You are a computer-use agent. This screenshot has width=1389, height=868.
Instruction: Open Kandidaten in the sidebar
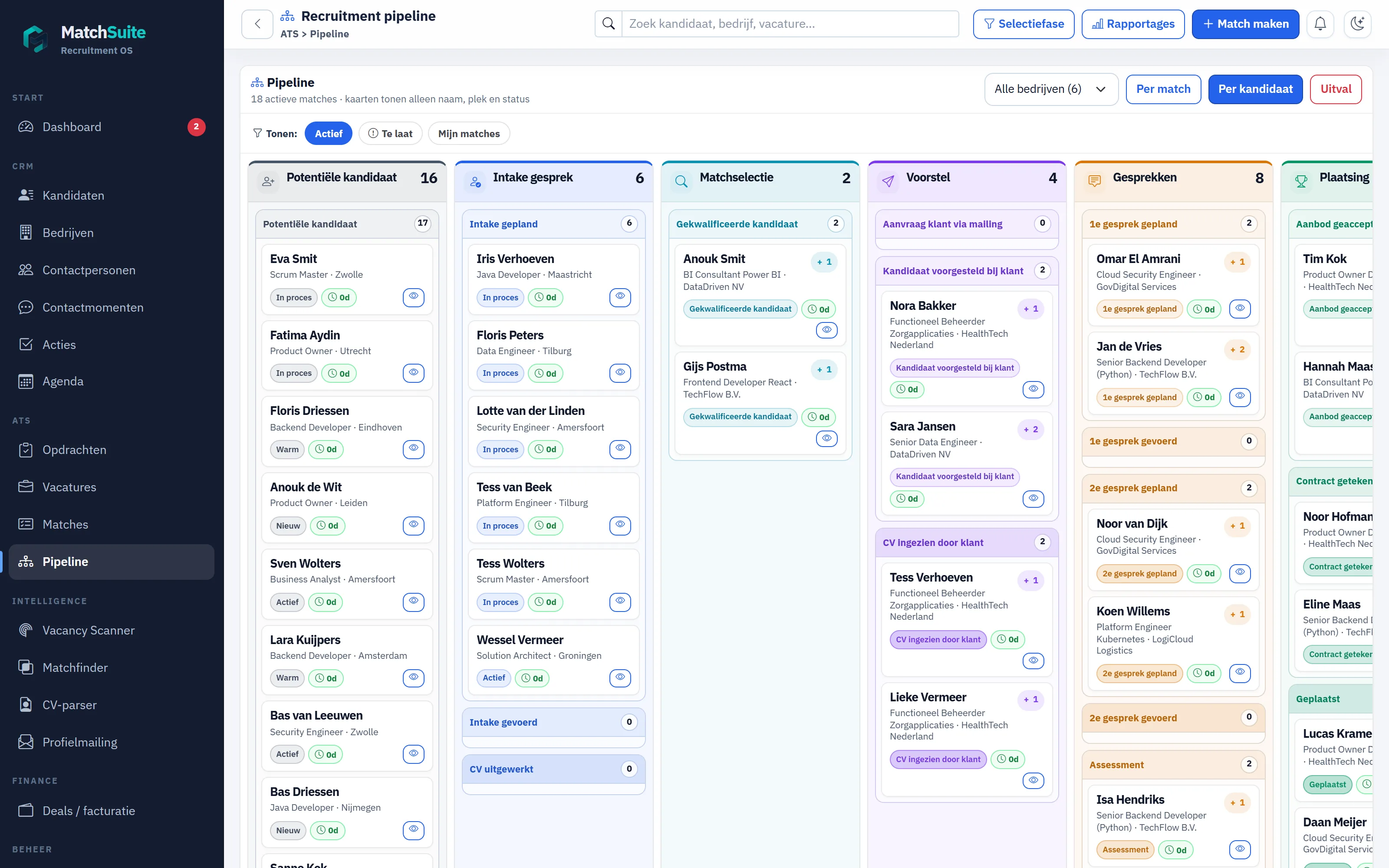pos(112,195)
